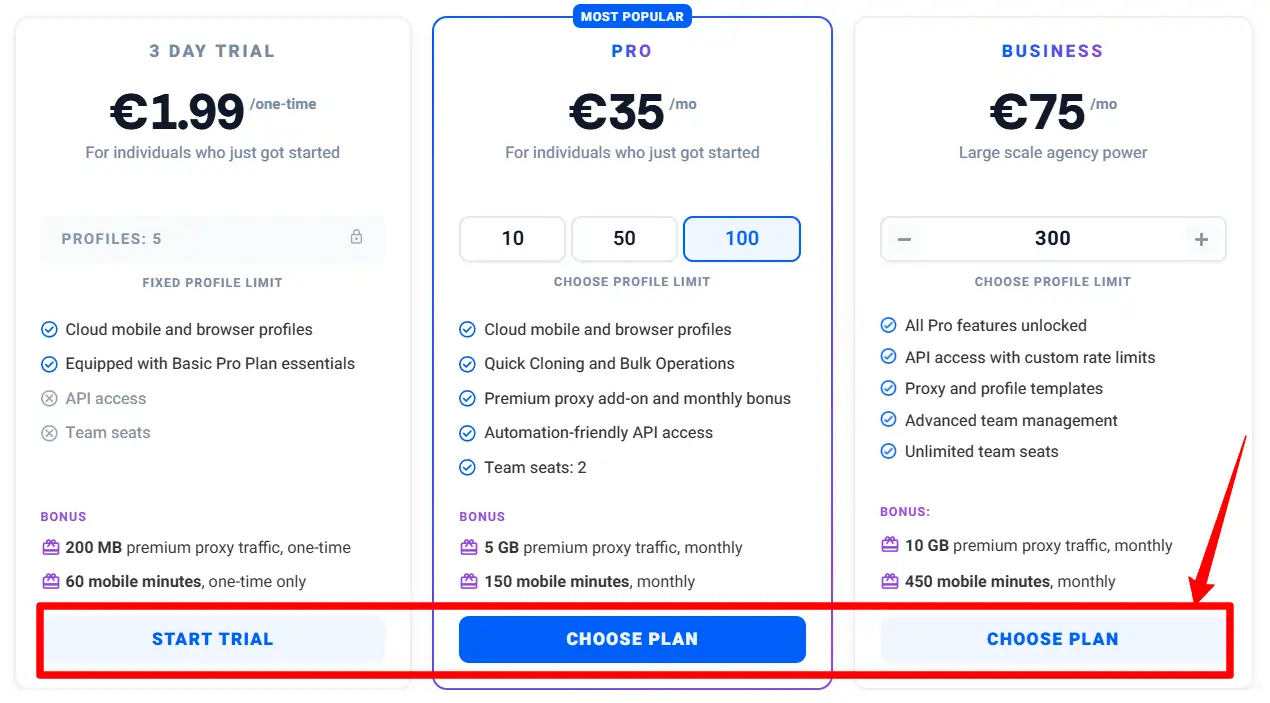Click the 300 profile count field
1270x703 pixels.
point(1052,239)
